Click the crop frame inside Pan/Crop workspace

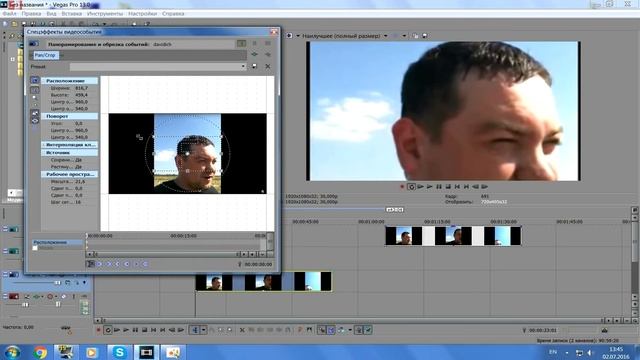(x=188, y=153)
